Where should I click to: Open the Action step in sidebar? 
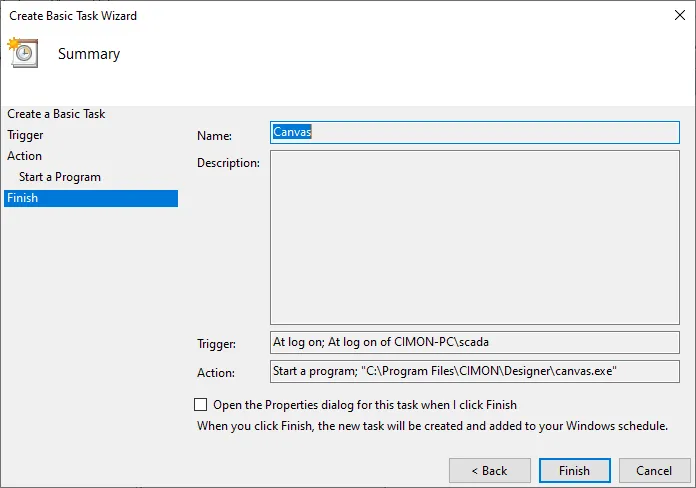[25, 156]
